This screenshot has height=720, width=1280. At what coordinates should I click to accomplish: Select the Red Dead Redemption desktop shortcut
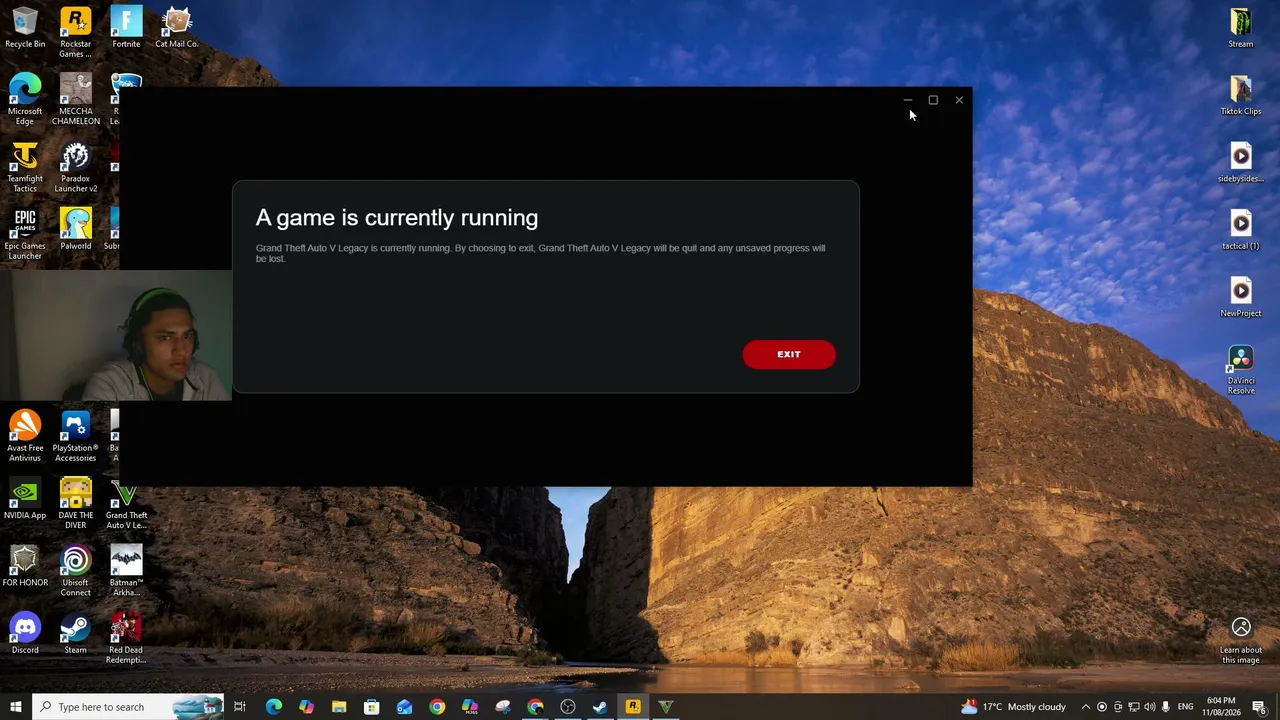(126, 639)
